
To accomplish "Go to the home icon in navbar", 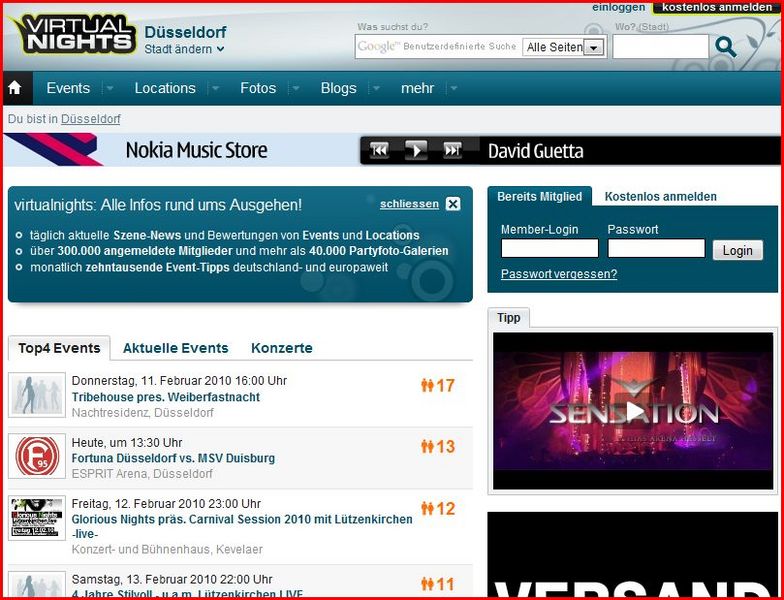I will point(15,88).
